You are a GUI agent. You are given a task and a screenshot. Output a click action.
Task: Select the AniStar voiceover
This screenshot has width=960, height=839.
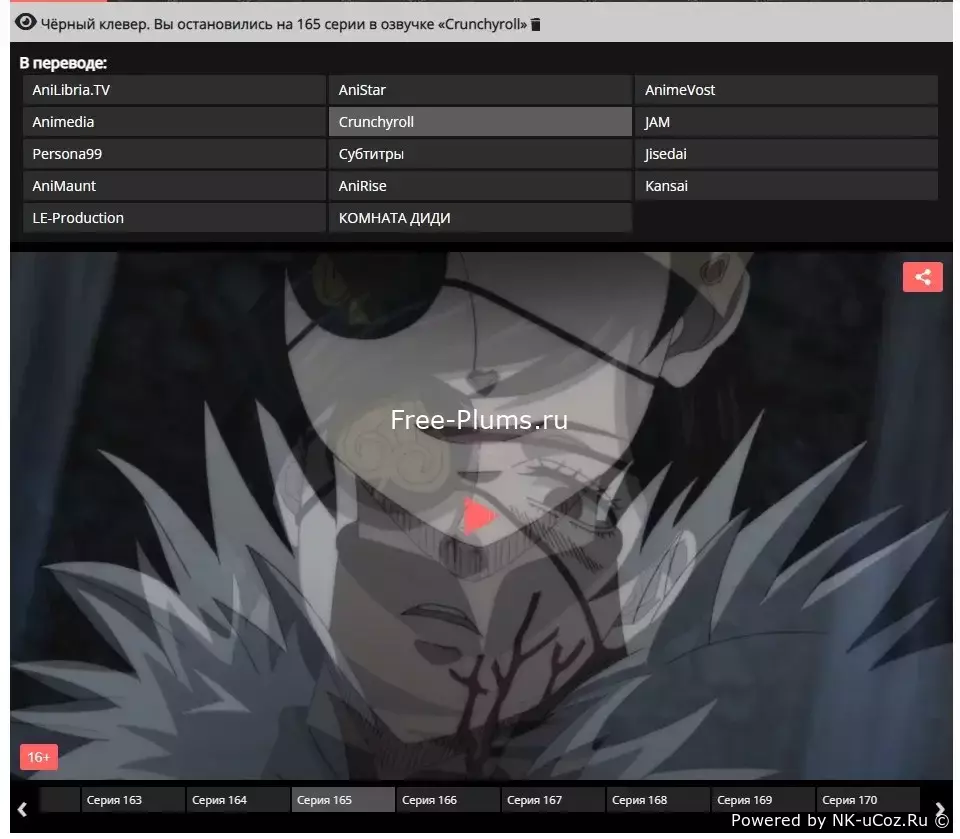[x=480, y=90]
